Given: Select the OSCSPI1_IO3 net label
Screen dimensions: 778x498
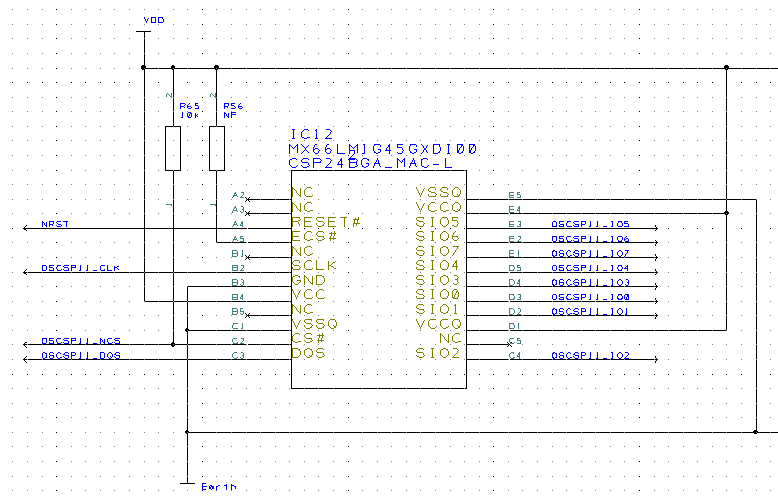Looking at the screenshot, I should point(590,283).
